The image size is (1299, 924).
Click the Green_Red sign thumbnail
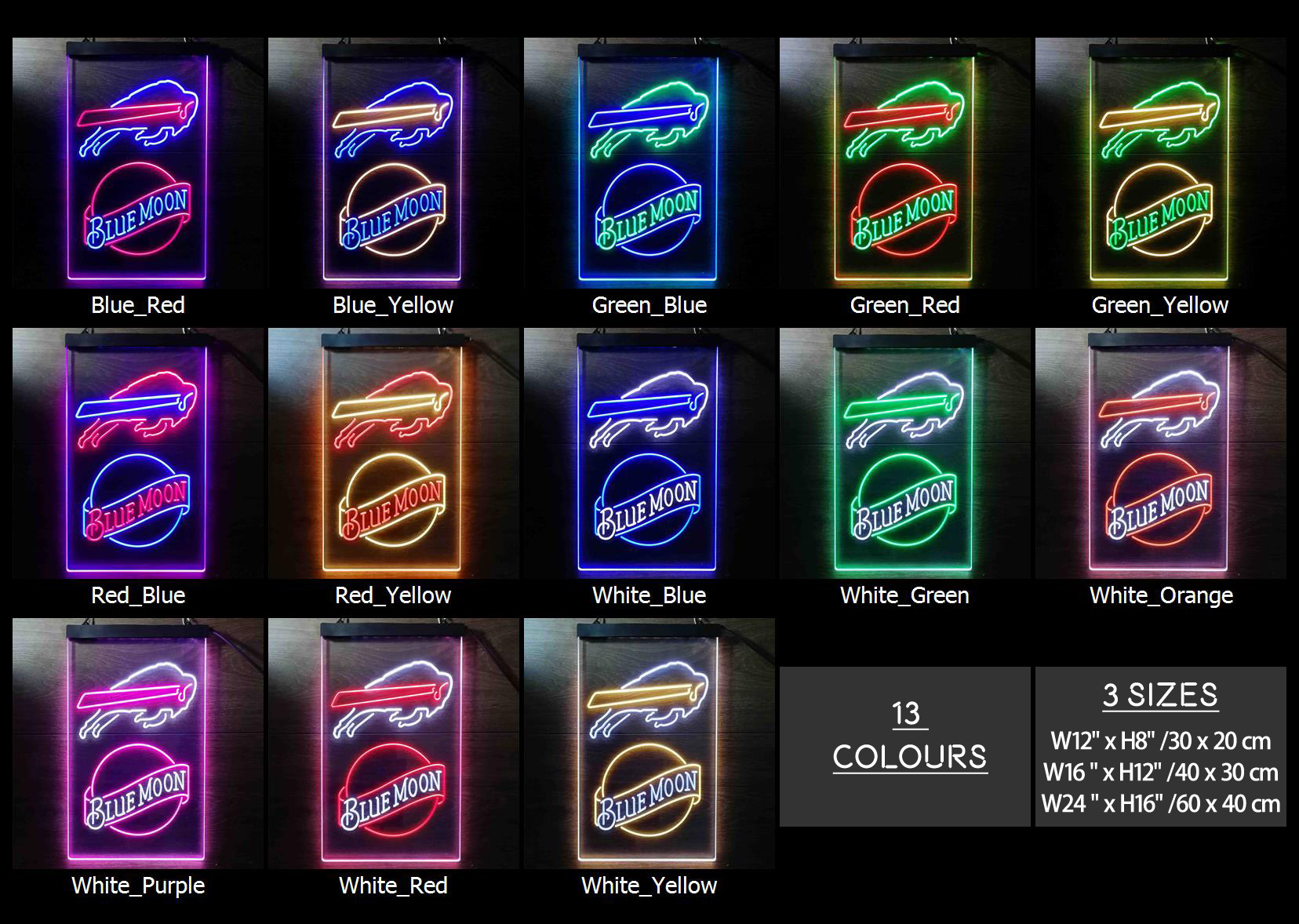905,163
